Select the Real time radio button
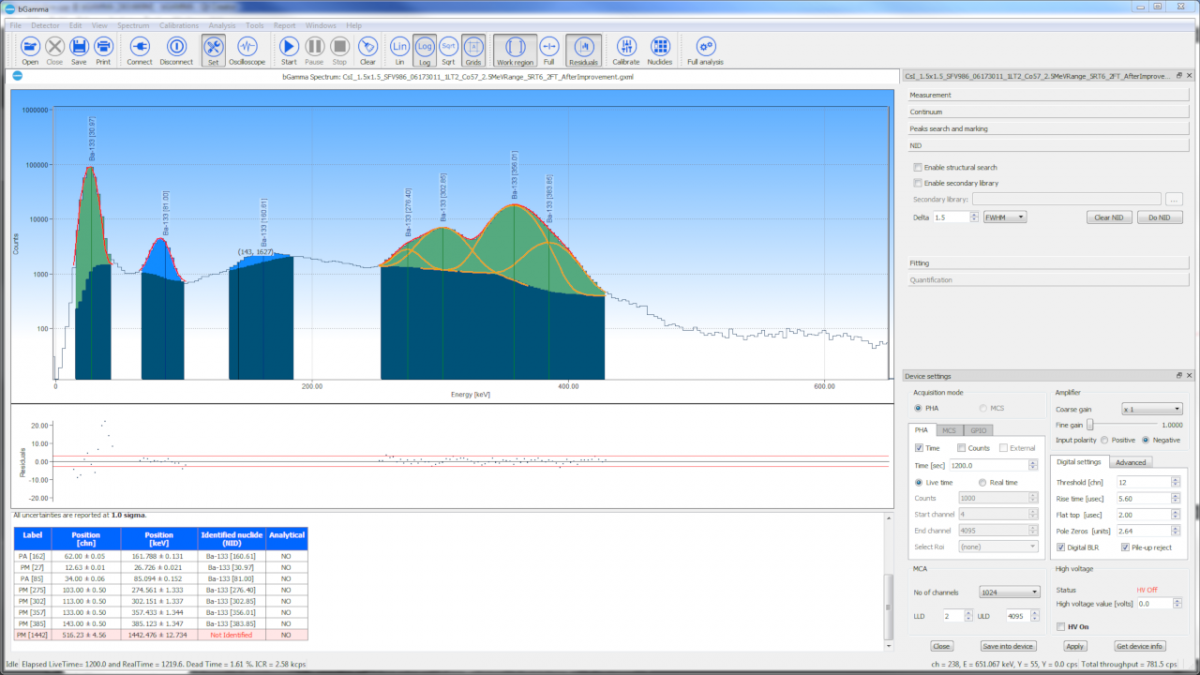1200x675 pixels. click(982, 482)
